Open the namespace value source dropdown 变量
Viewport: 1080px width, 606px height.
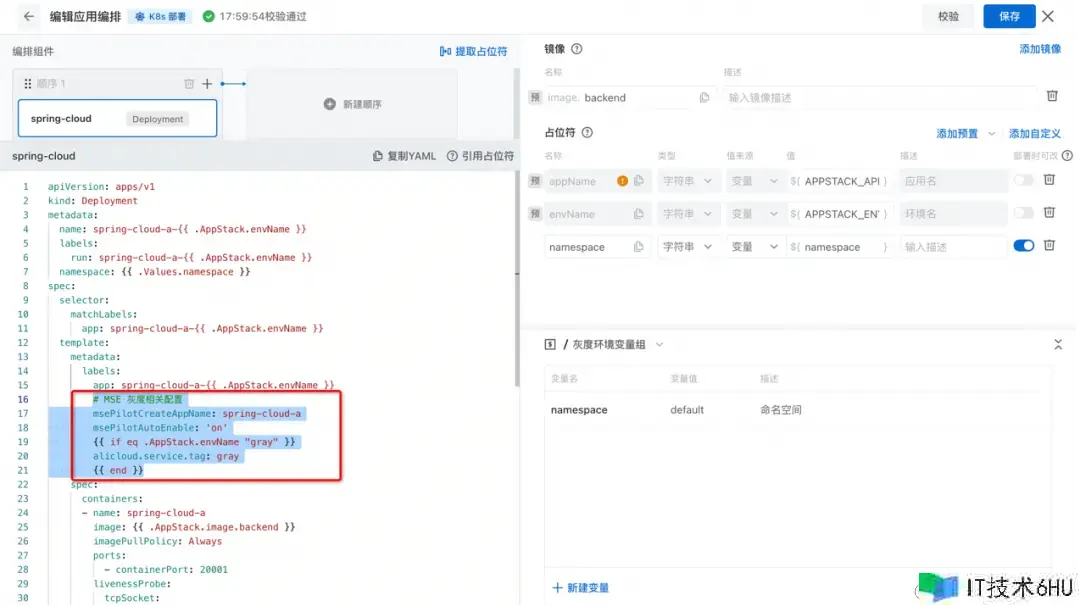click(754, 247)
